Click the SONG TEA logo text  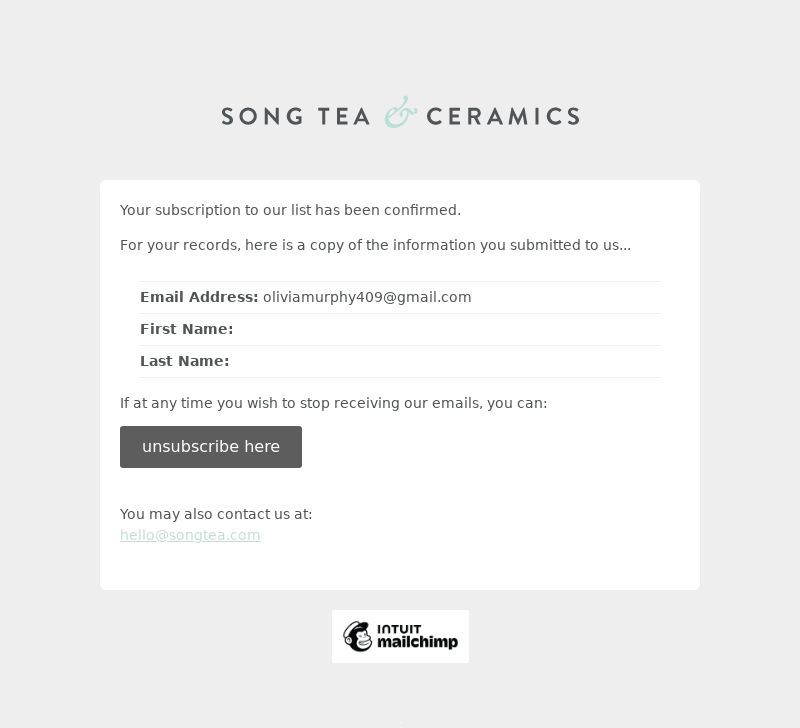[295, 116]
